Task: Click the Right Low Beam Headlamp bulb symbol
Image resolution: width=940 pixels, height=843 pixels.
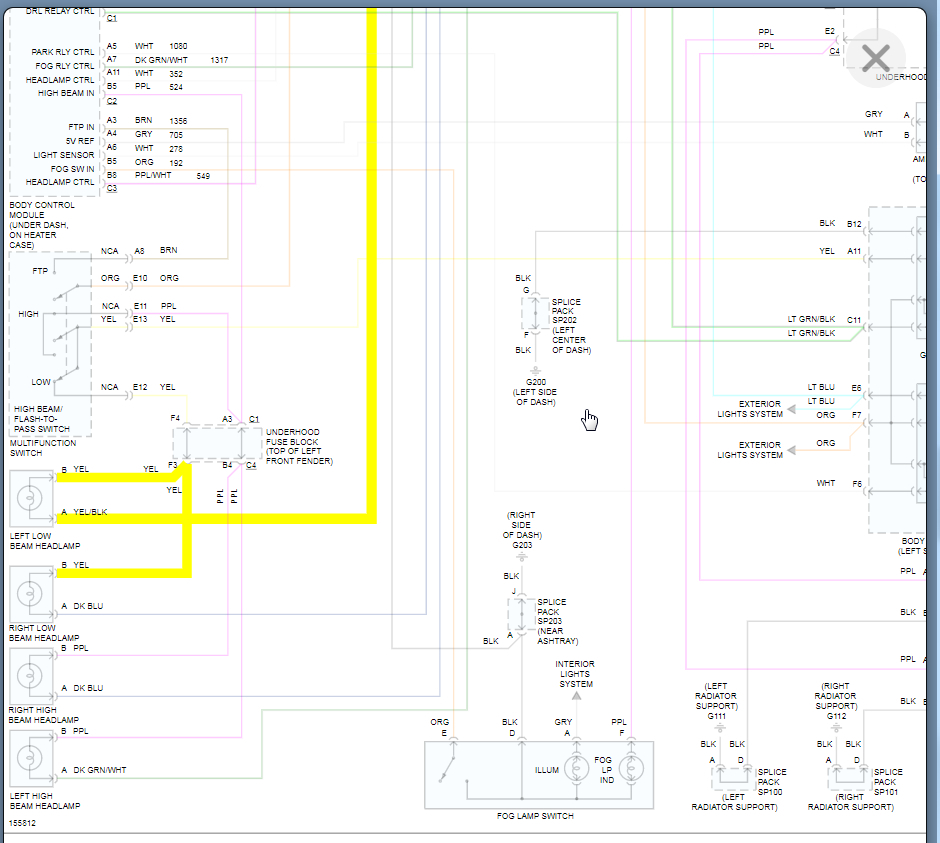Action: (30, 594)
